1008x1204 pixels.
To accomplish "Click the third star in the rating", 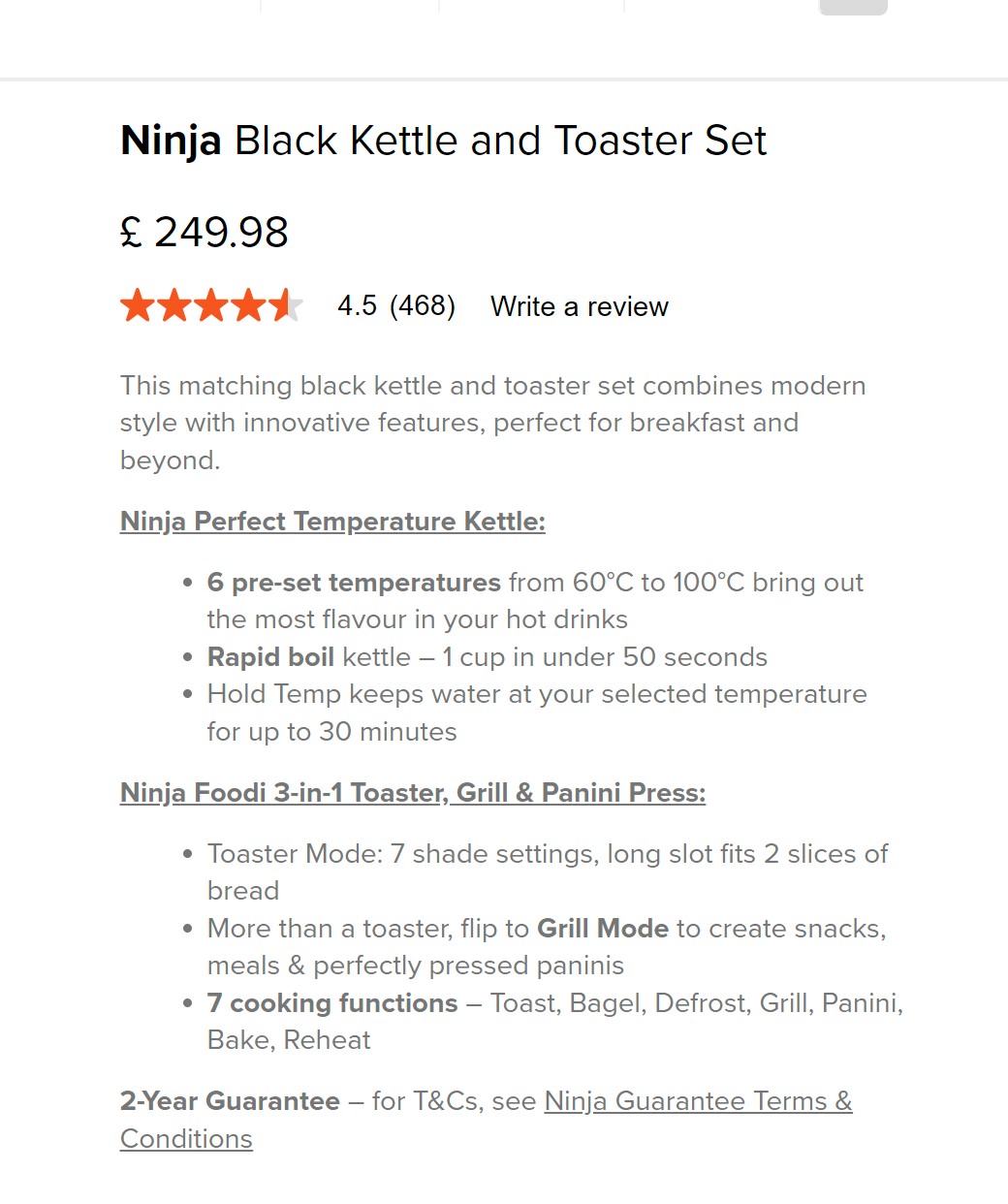I will coord(211,306).
